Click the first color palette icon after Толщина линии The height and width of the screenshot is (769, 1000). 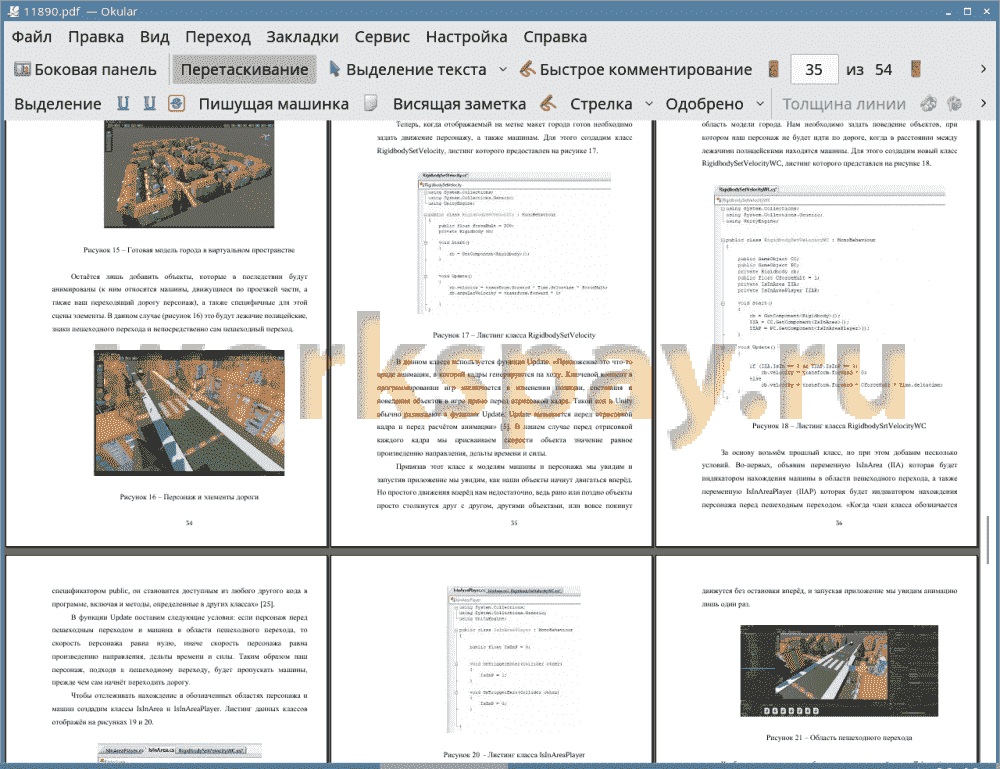coord(929,103)
